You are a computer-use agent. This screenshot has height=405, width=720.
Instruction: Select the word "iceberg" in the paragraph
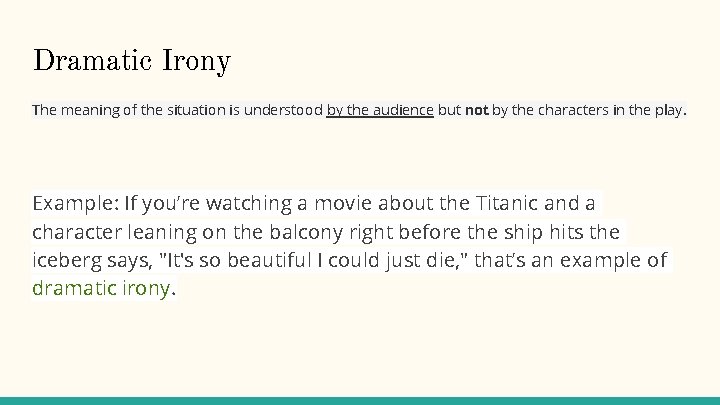coord(67,261)
